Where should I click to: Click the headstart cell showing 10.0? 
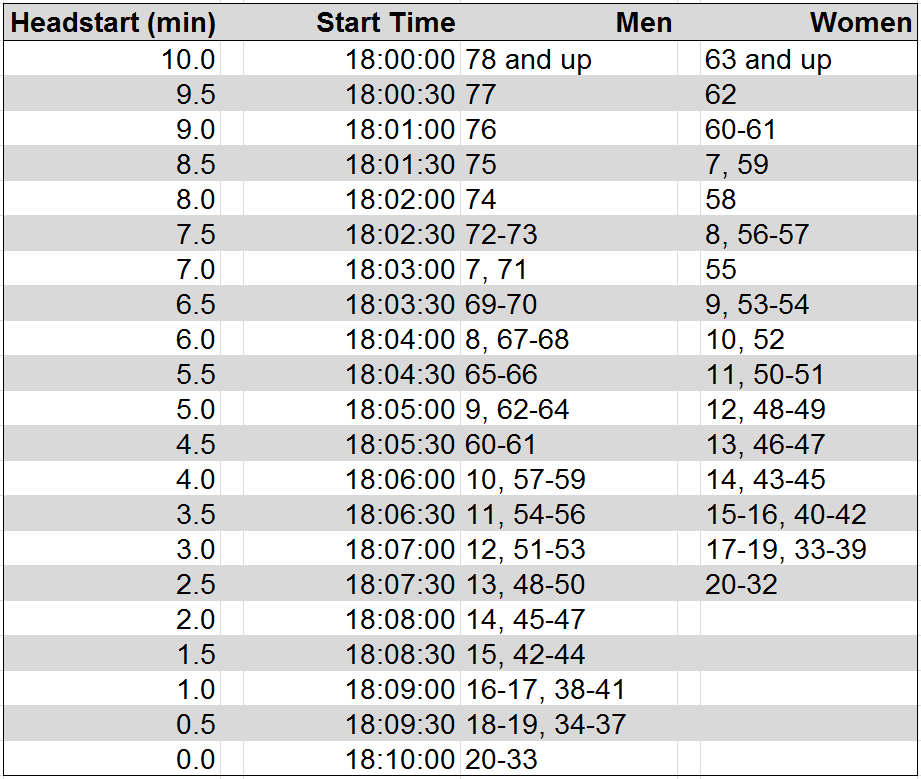click(188, 60)
